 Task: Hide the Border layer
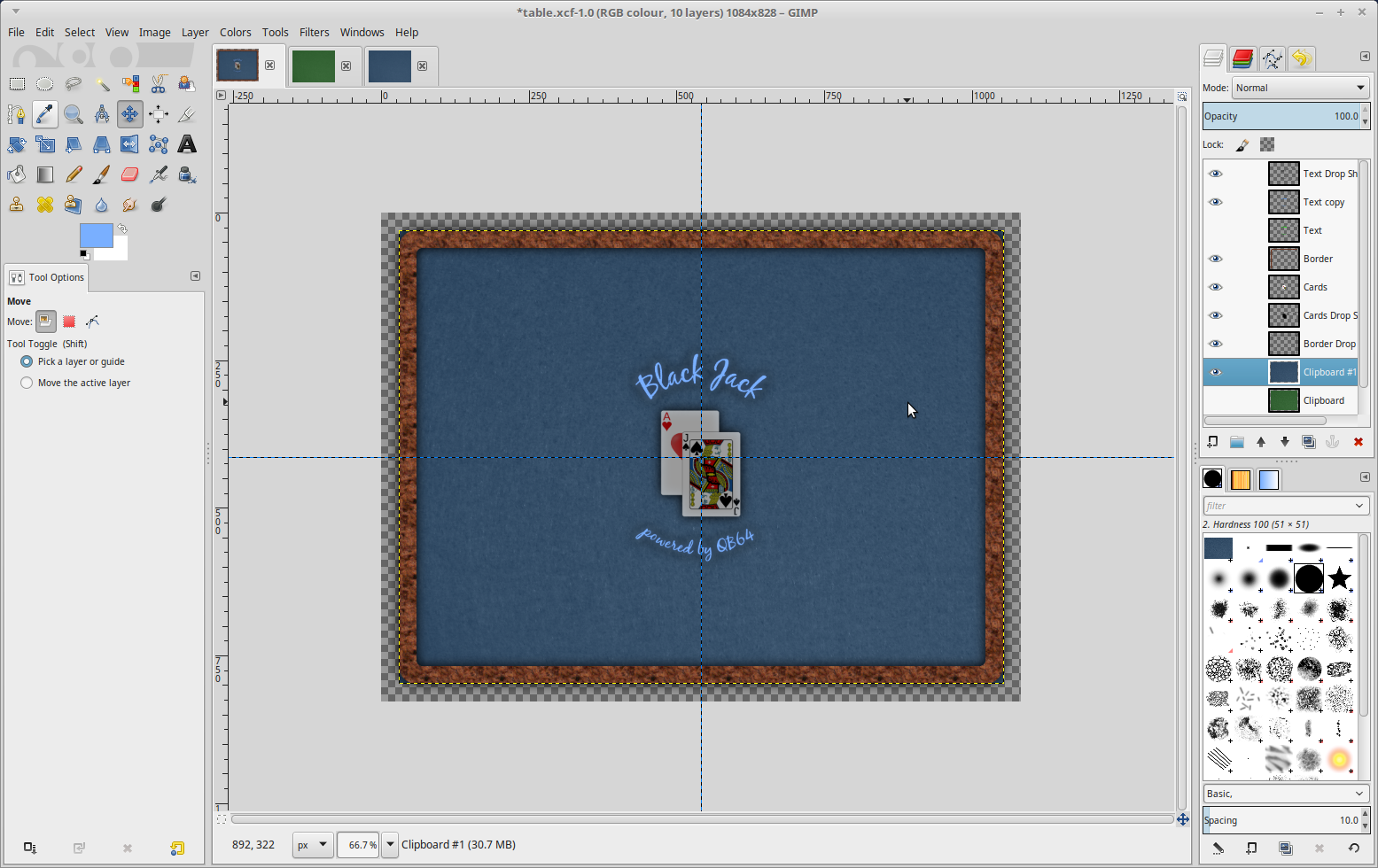(x=1216, y=259)
